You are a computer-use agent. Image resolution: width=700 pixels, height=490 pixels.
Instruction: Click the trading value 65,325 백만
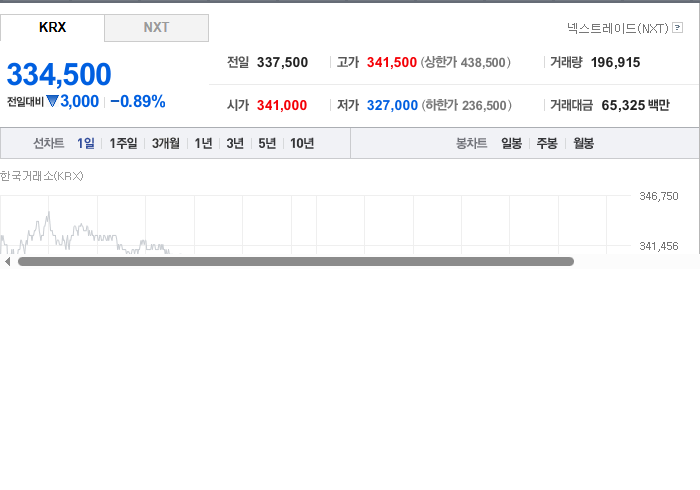pyautogui.click(x=635, y=105)
